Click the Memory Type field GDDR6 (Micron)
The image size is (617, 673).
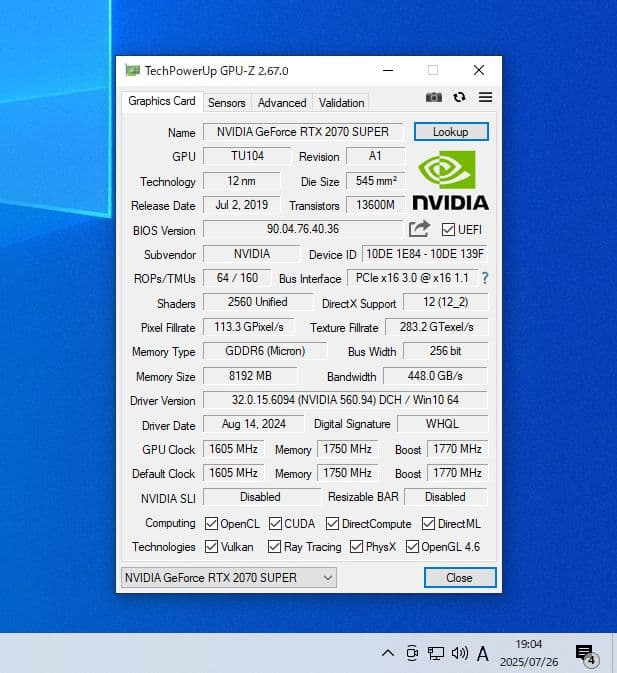[265, 351]
